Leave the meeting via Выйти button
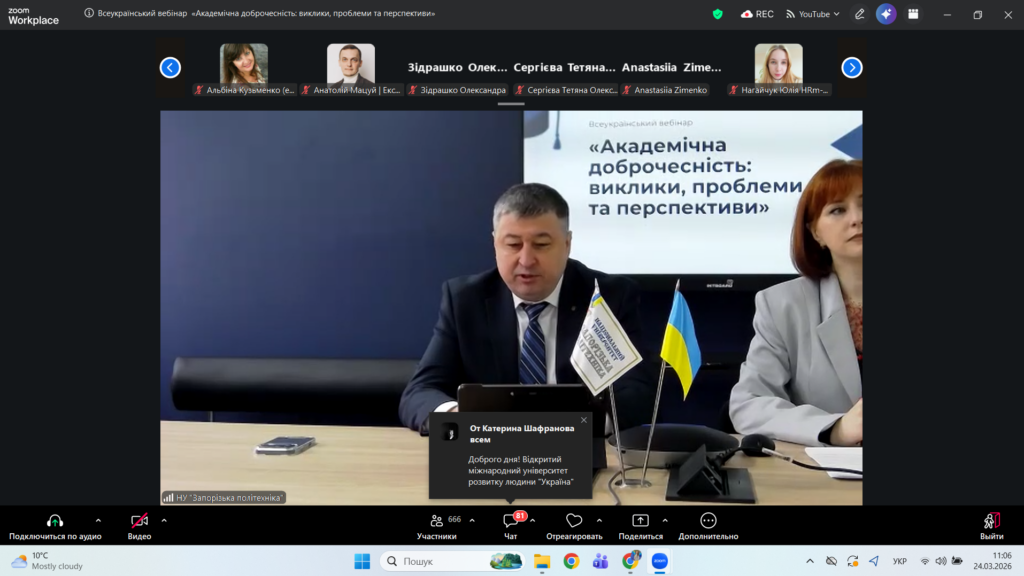Image resolution: width=1024 pixels, height=576 pixels. click(x=991, y=526)
